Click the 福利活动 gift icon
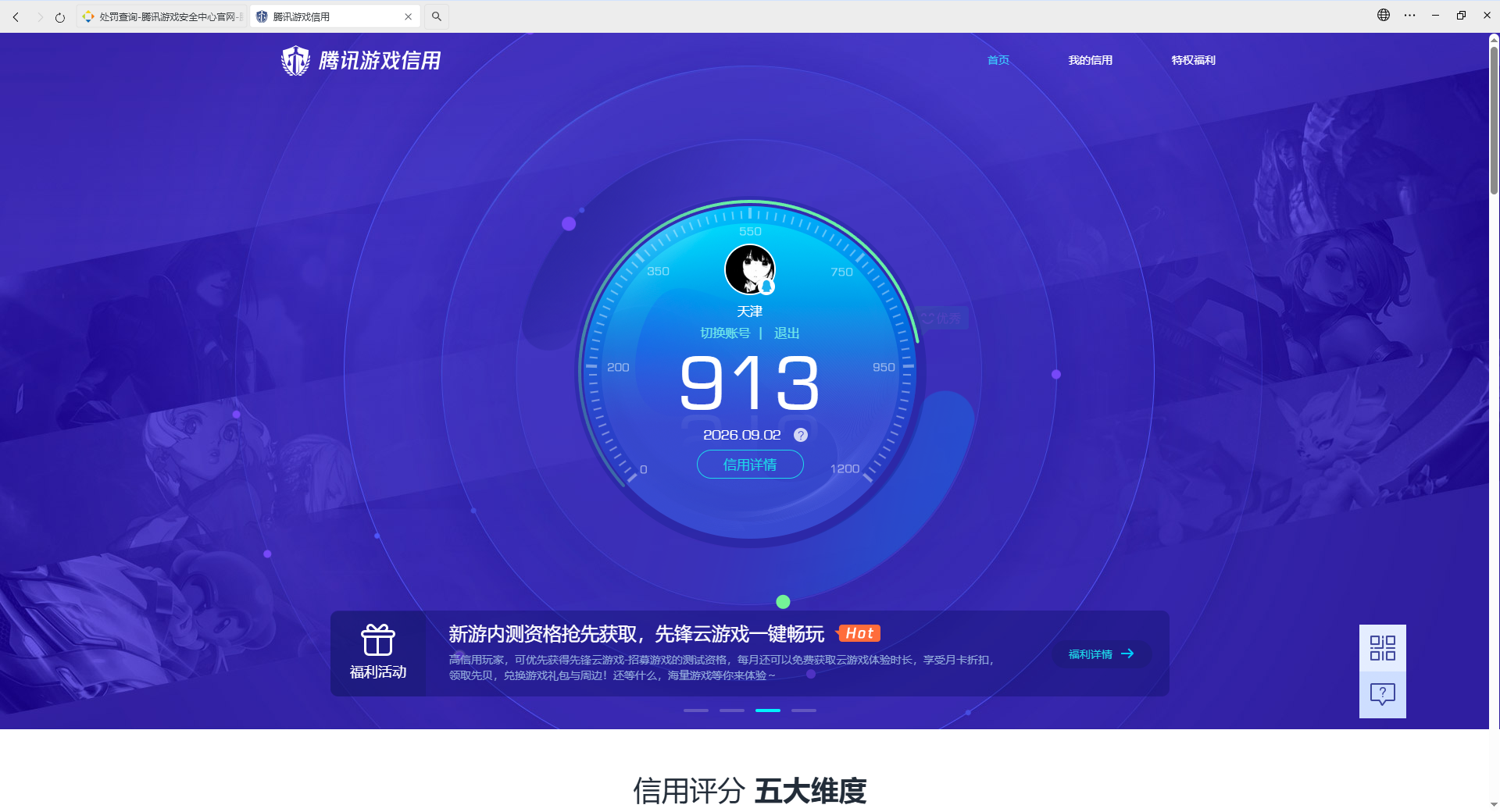 pyautogui.click(x=378, y=640)
